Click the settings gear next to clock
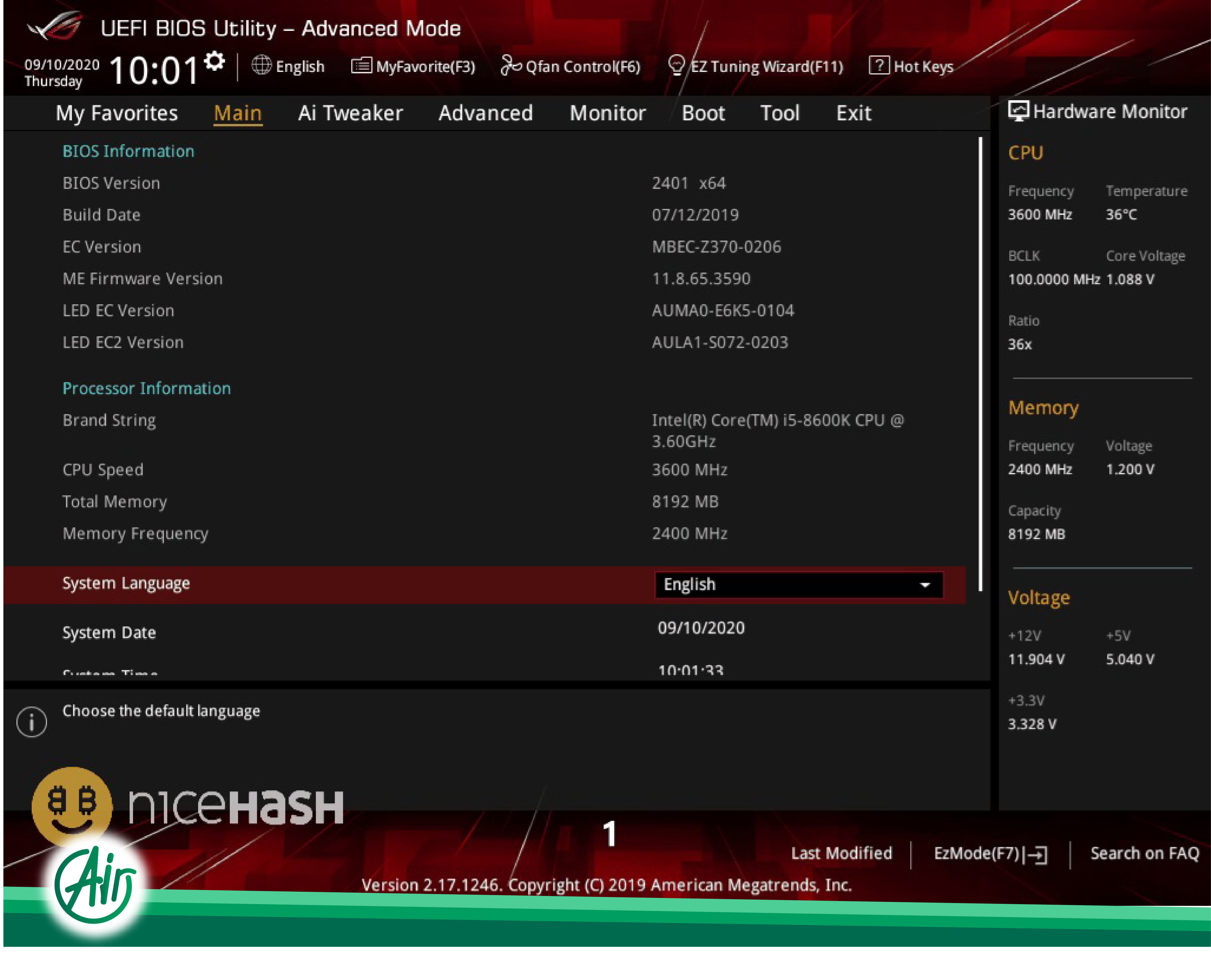 coord(215,61)
